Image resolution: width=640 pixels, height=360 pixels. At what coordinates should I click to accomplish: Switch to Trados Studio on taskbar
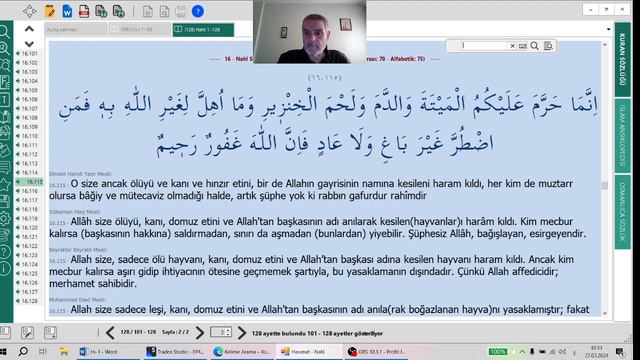click(x=176, y=351)
